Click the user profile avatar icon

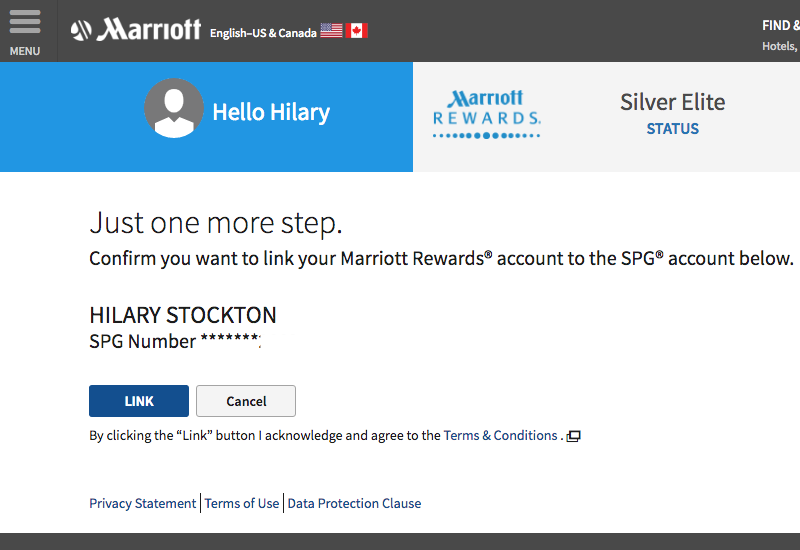[x=174, y=108]
